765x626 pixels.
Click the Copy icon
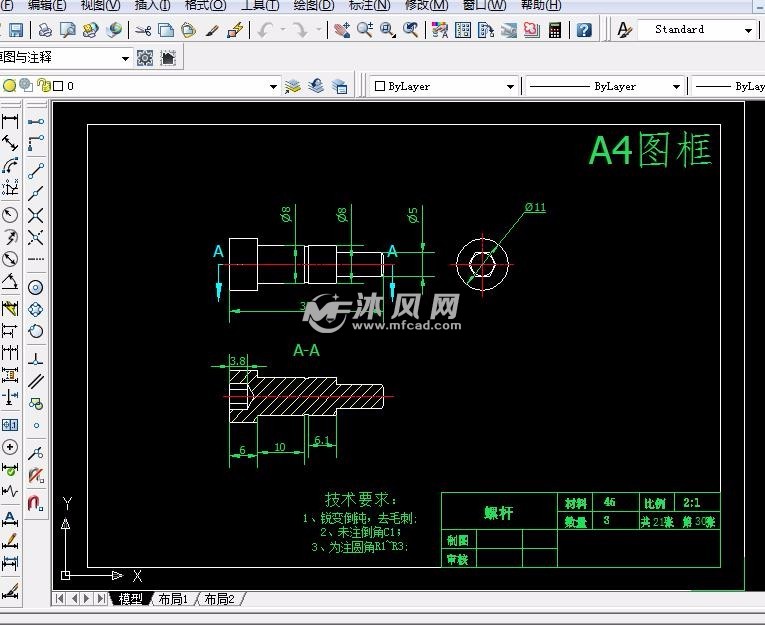166,30
